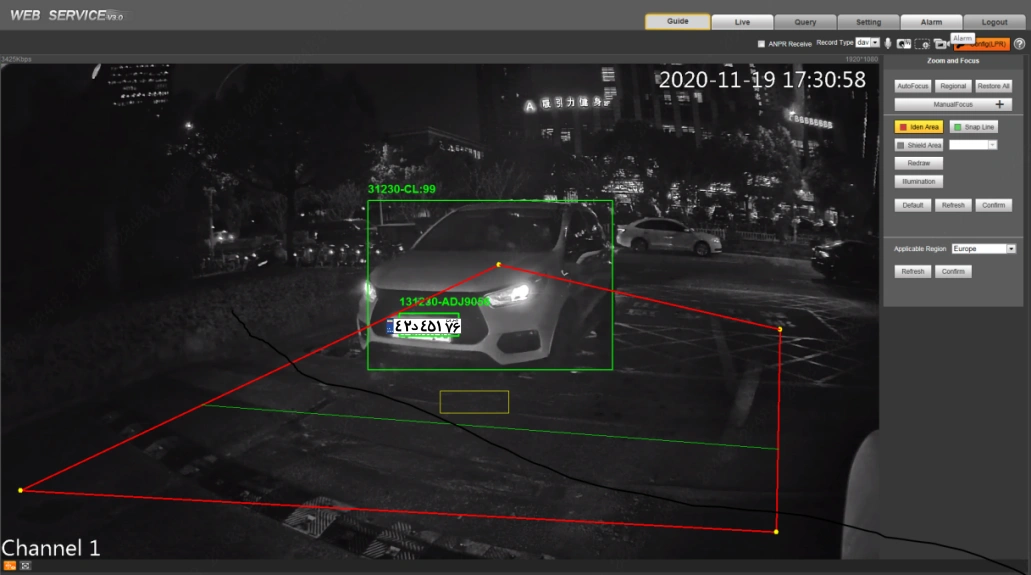This screenshot has height=575, width=1031.
Task: Switch to the Live tab
Action: 742,22
